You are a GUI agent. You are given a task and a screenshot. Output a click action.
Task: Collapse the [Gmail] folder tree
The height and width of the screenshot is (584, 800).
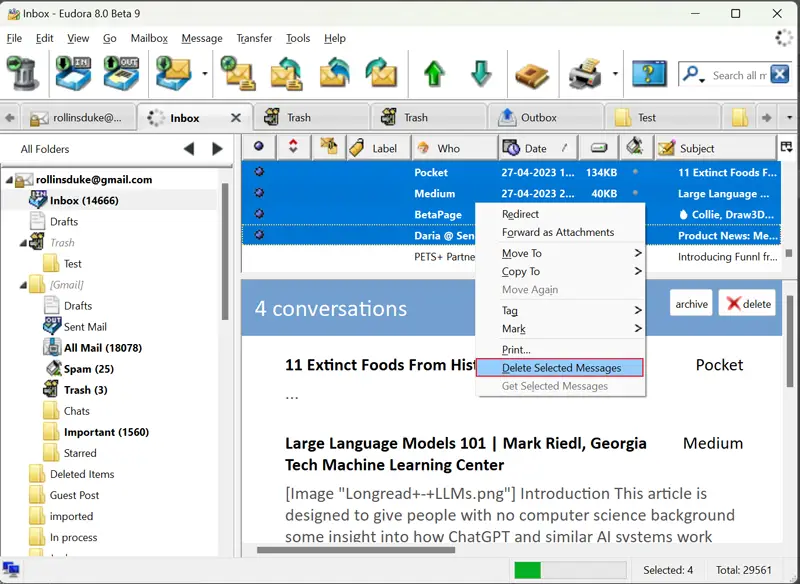pyautogui.click(x=24, y=285)
